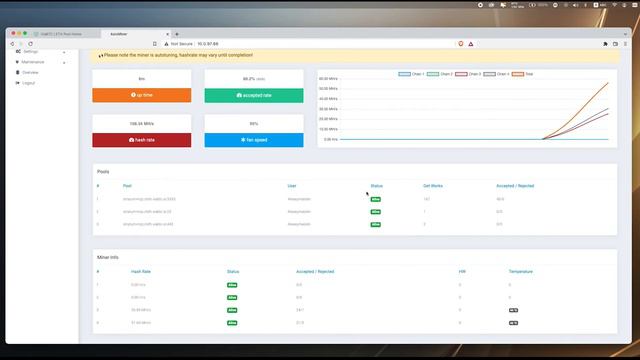Image resolution: width=640 pixels, height=360 pixels.
Task: Click Alive status badge of pool 1
Action: (376, 199)
